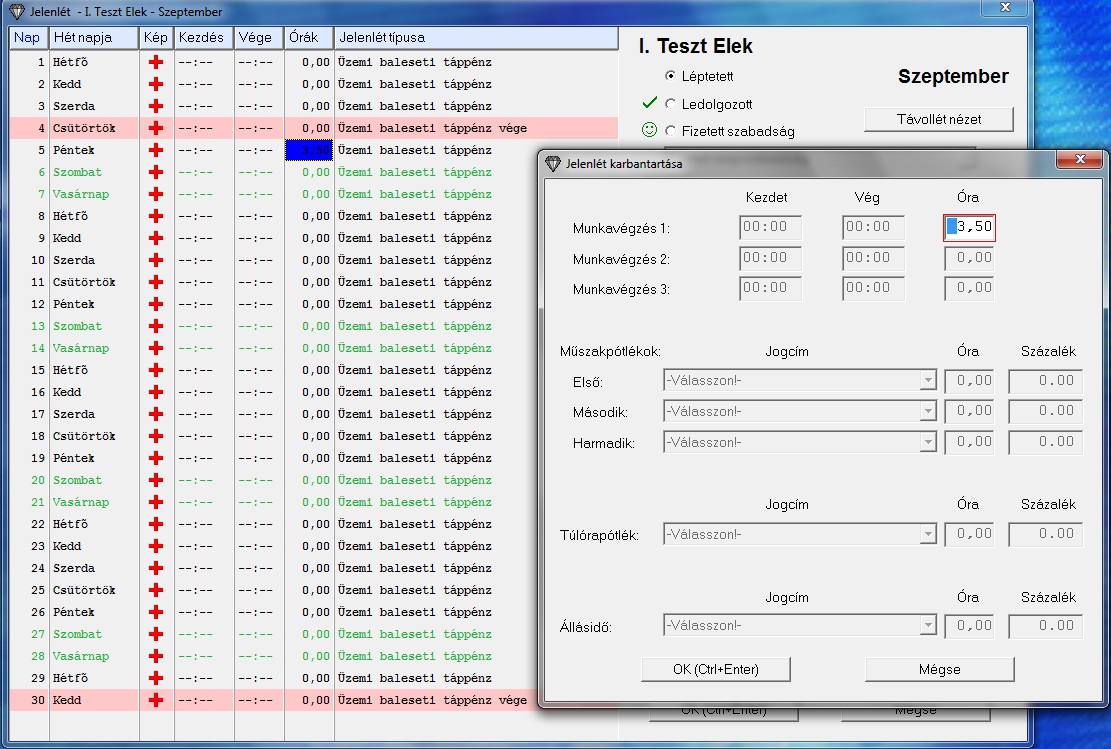Select the Ledolgozott radio button
Screen dimensions: 1111x749
pos(670,104)
